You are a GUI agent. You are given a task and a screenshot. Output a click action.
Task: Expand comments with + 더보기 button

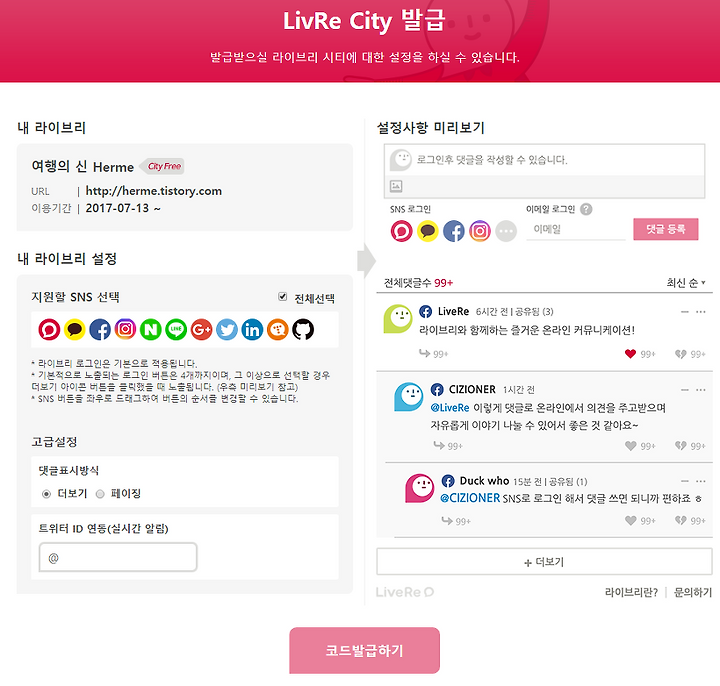(544, 562)
